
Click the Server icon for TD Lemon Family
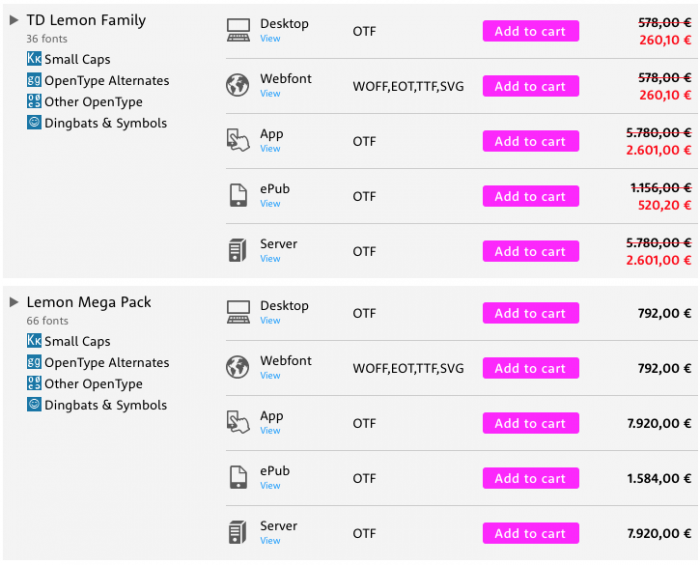click(238, 250)
